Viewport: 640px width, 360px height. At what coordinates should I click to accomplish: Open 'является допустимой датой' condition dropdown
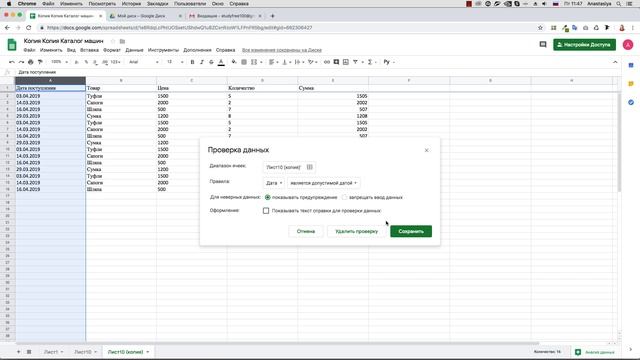(323, 183)
